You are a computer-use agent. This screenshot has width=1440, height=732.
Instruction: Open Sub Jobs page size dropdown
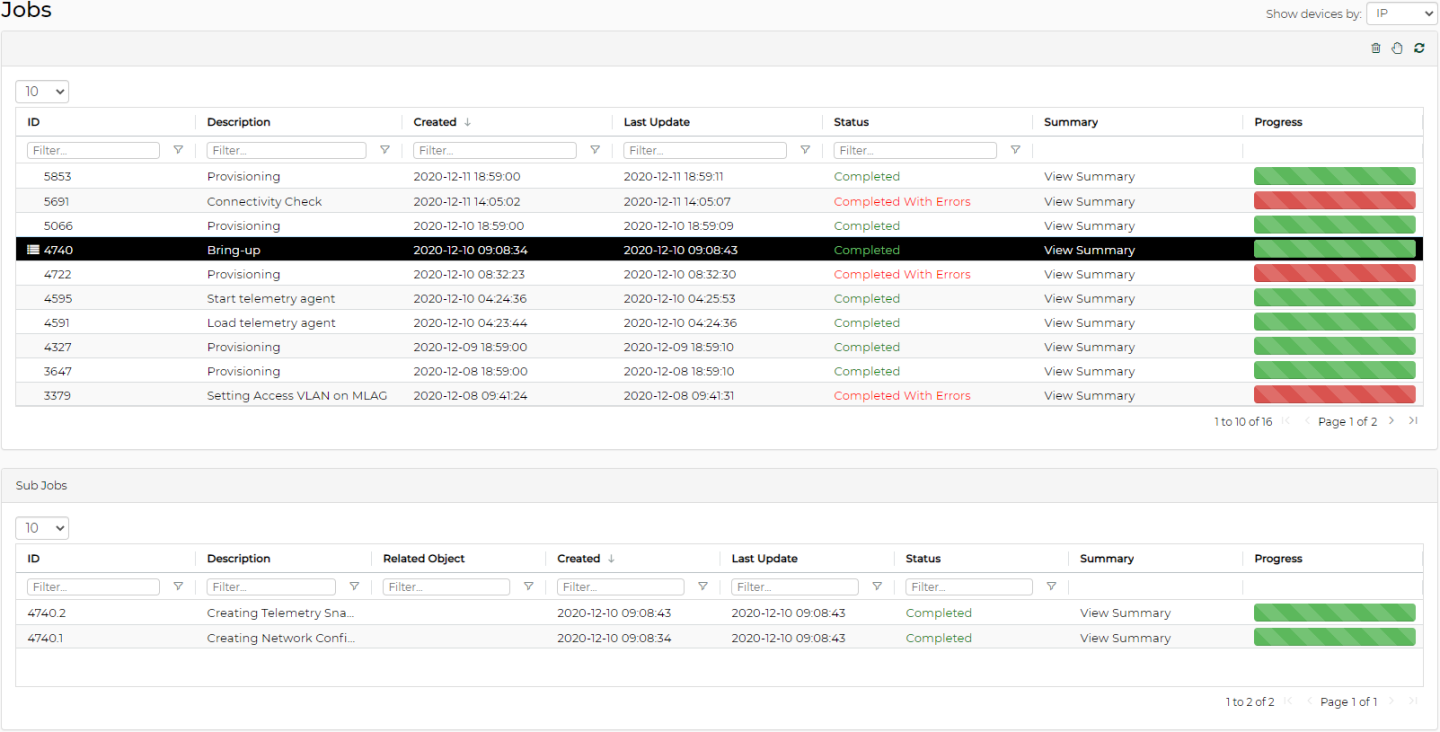point(42,528)
